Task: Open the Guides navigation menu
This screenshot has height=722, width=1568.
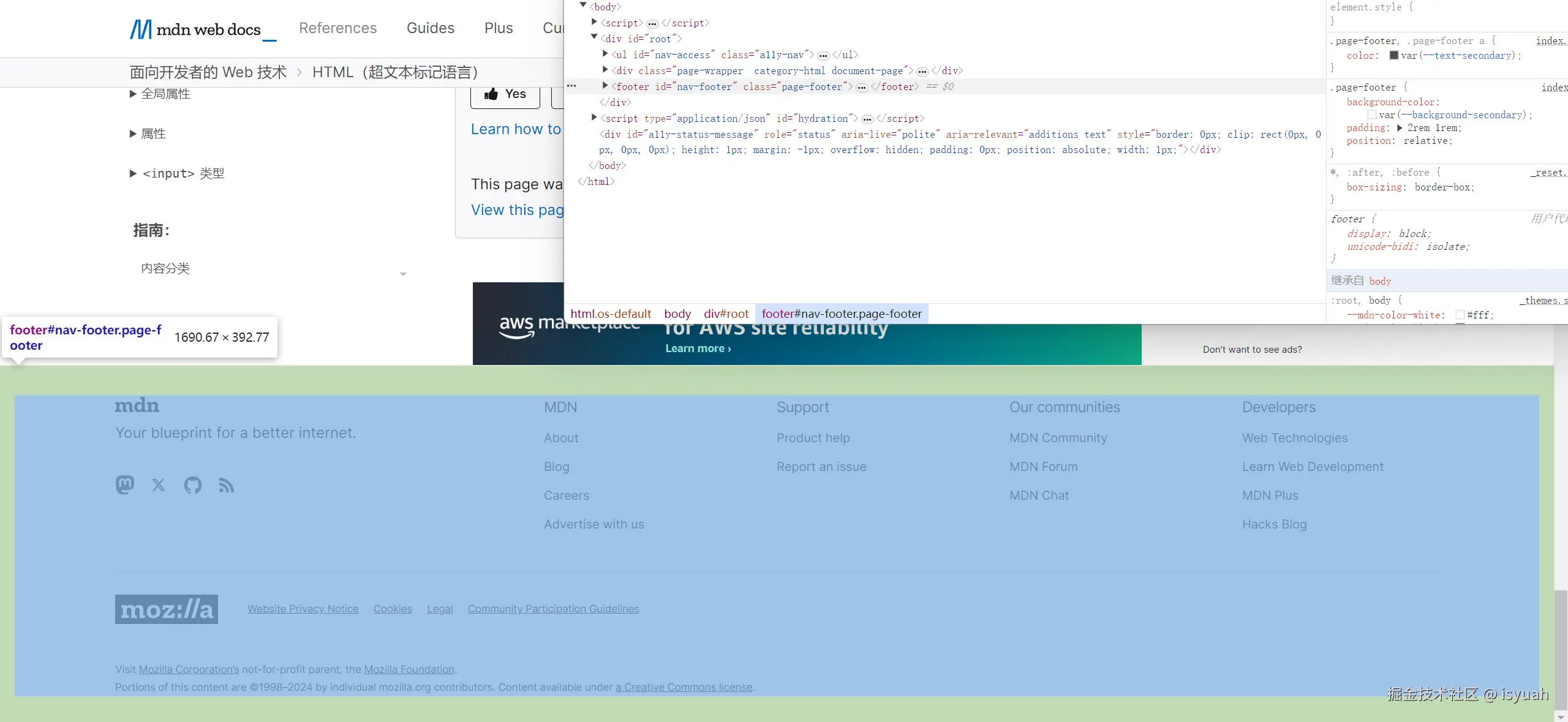Action: click(430, 28)
